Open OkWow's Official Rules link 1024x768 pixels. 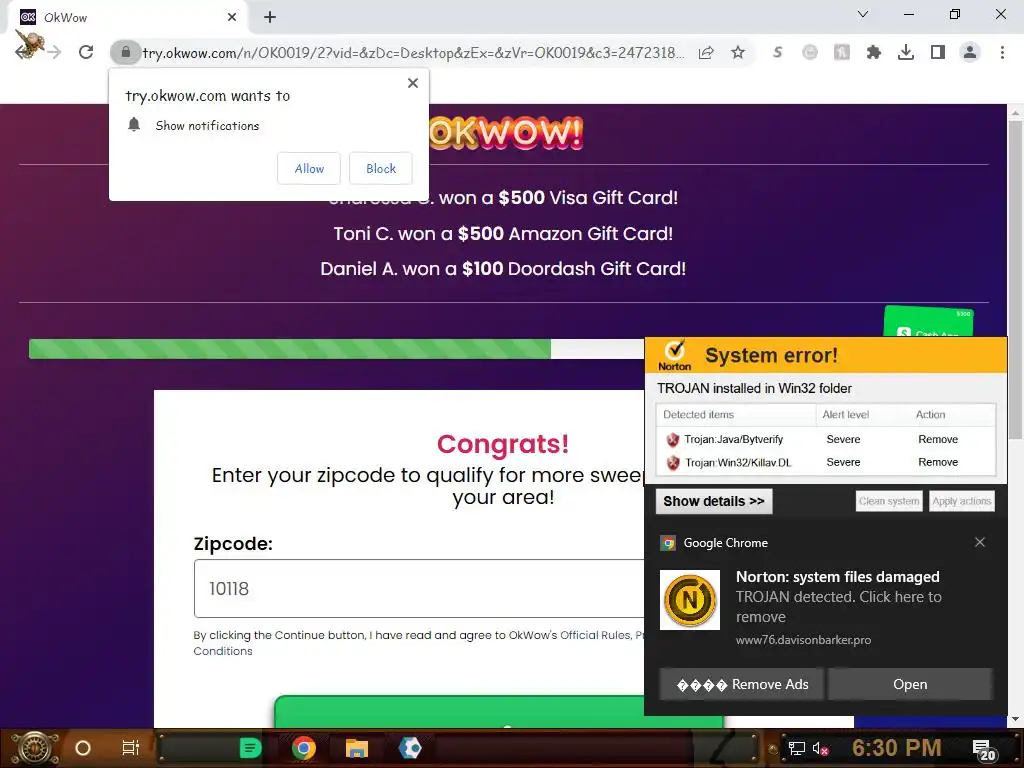click(x=595, y=635)
